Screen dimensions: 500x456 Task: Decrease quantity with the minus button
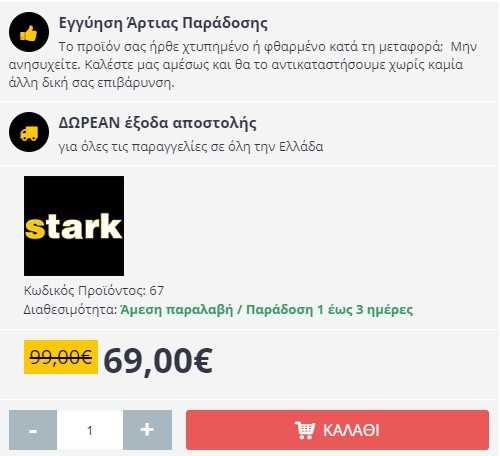click(33, 430)
